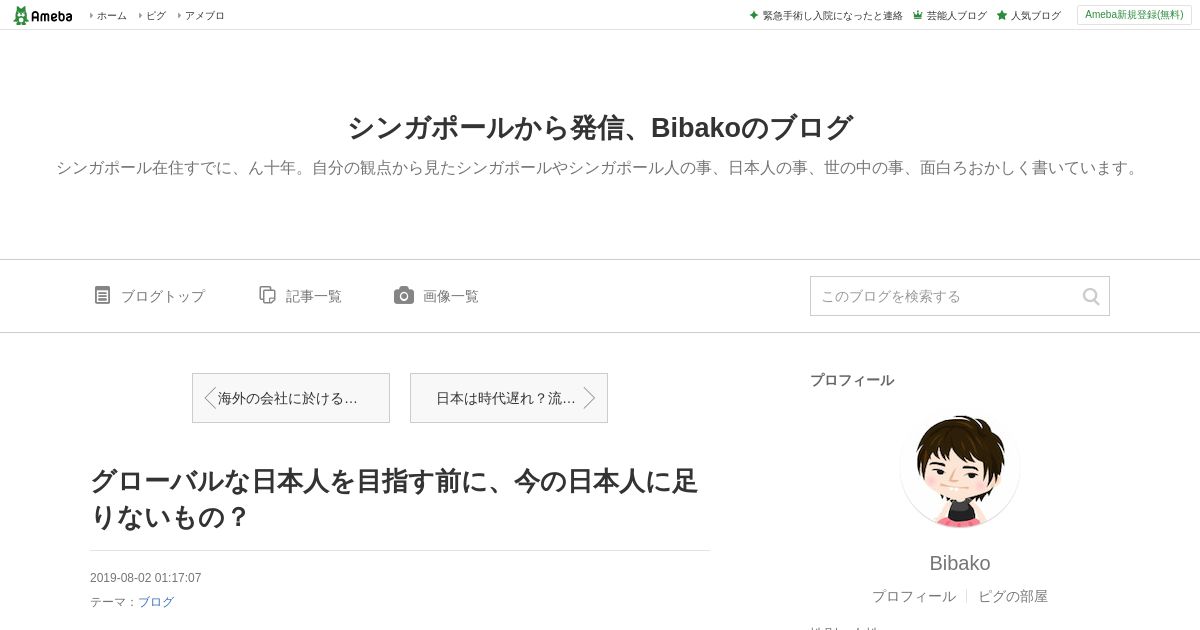Click the crown icon beside 芸能人ブログ

(x=917, y=15)
